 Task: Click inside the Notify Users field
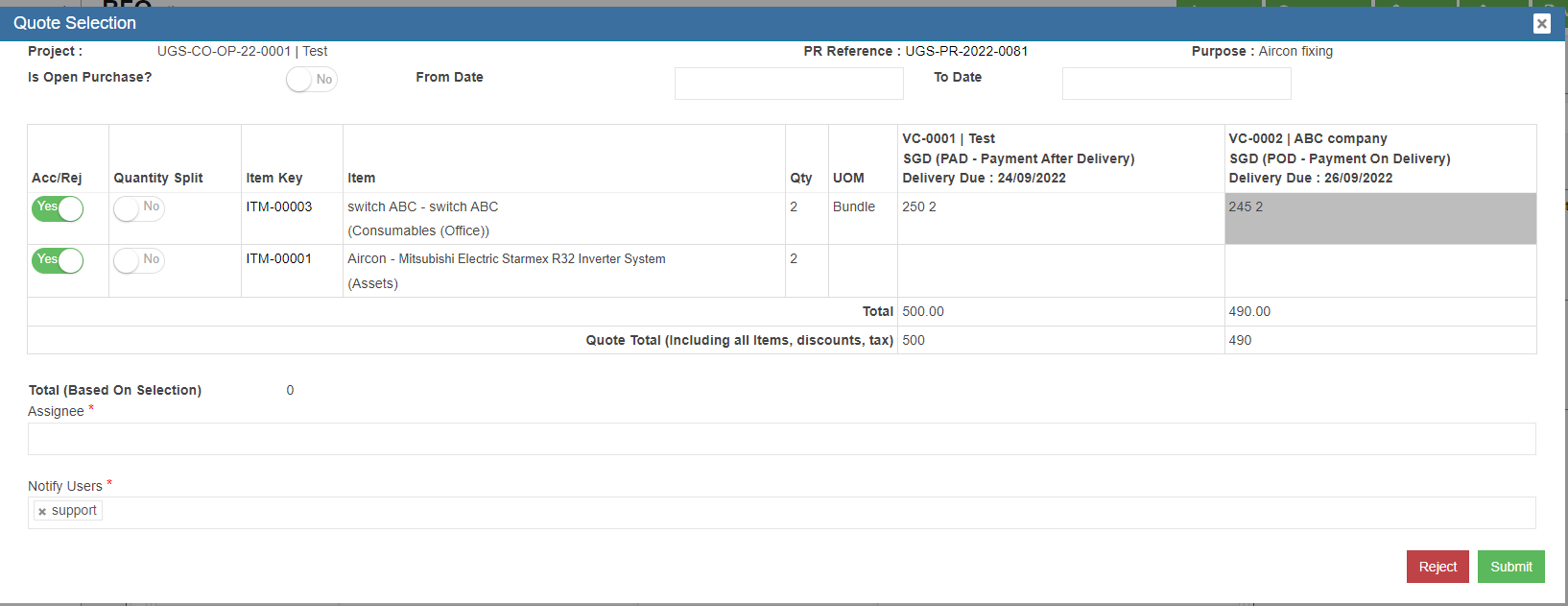[816, 513]
